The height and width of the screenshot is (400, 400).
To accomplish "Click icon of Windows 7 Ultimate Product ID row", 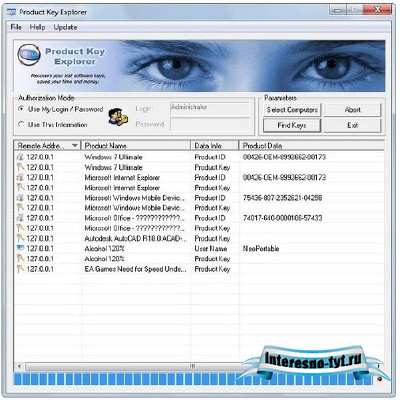I will [x=20, y=157].
